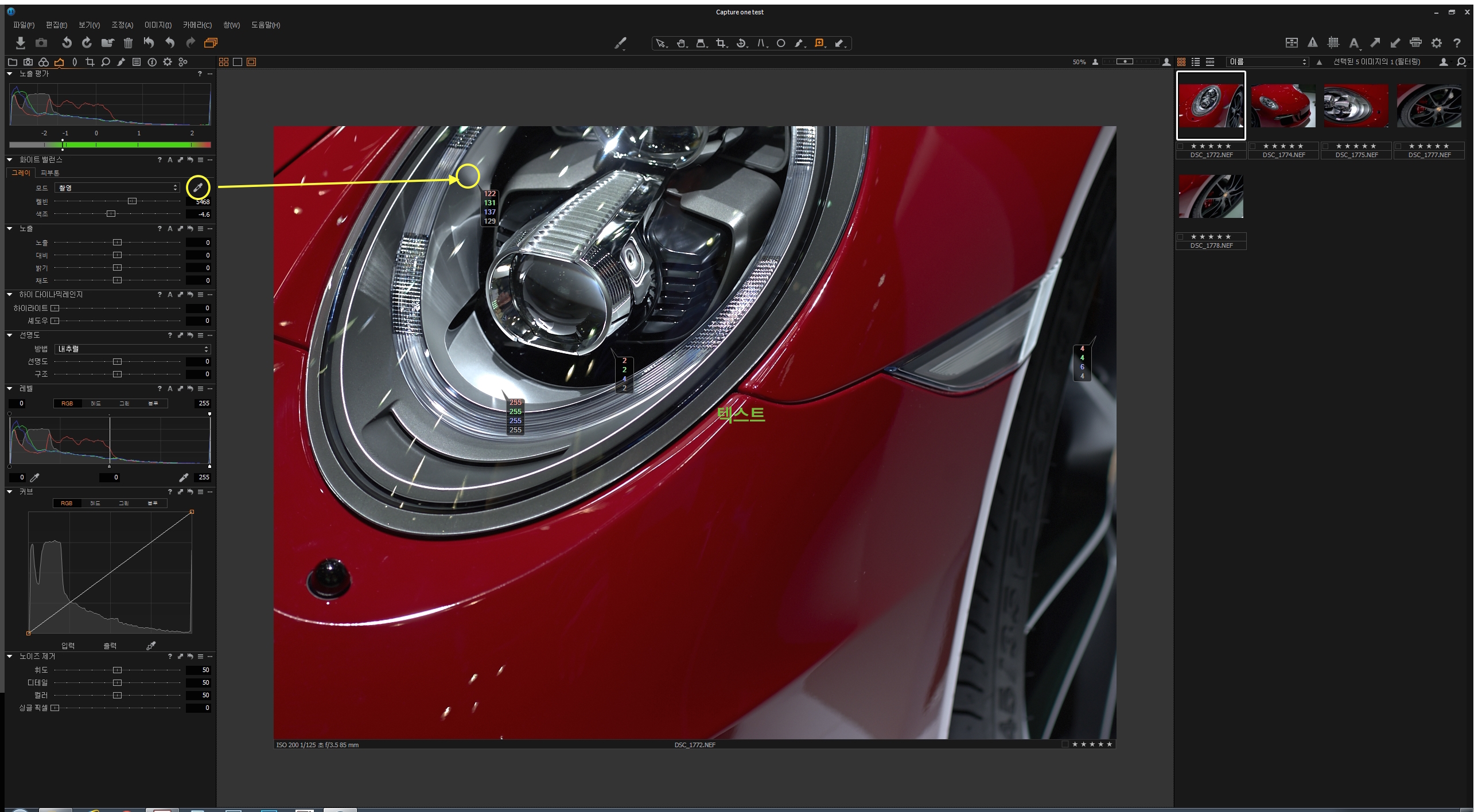Toggle grid overlay icon in toolbar
1478x812 pixels.
click(1333, 42)
